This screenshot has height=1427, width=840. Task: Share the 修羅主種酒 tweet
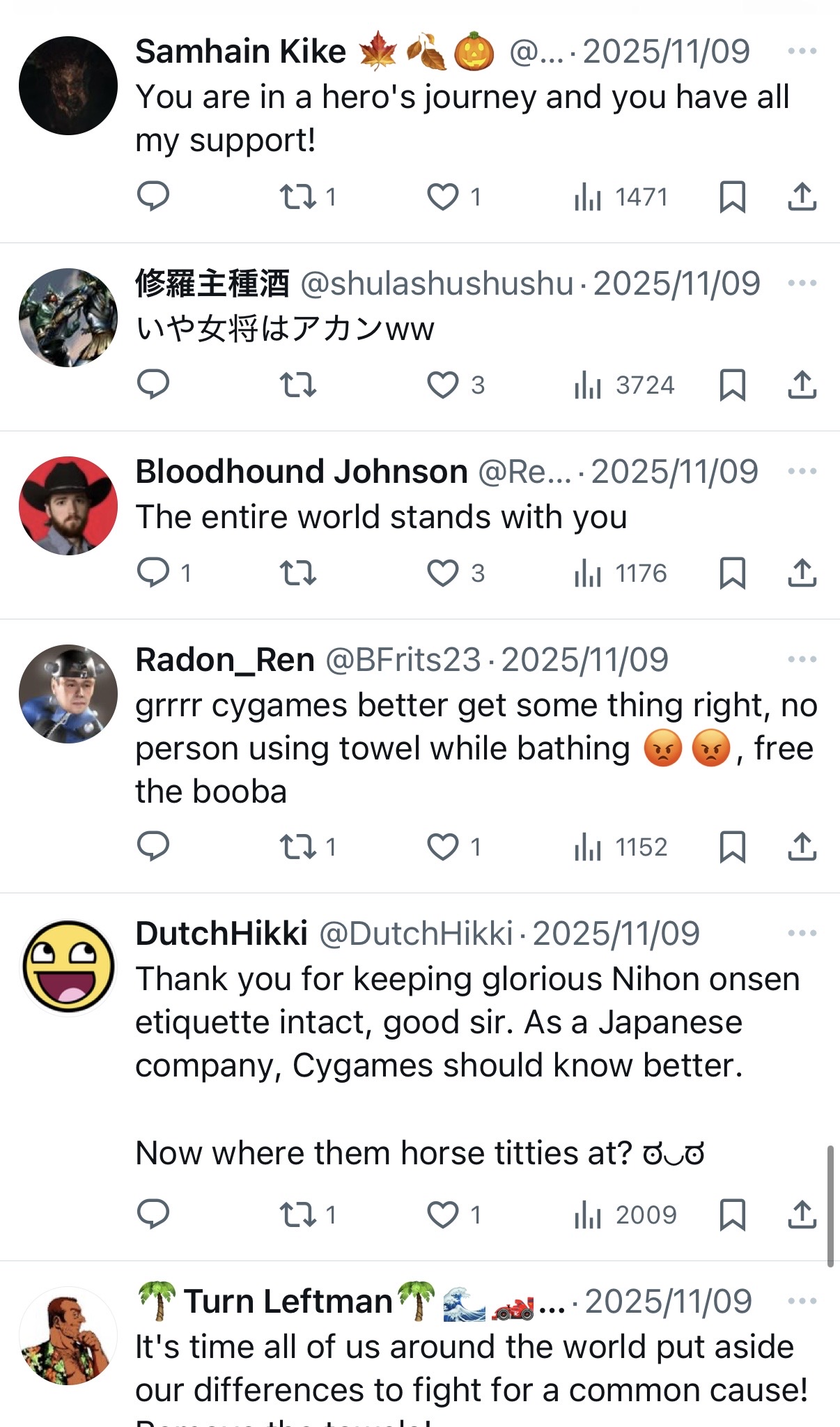[802, 385]
